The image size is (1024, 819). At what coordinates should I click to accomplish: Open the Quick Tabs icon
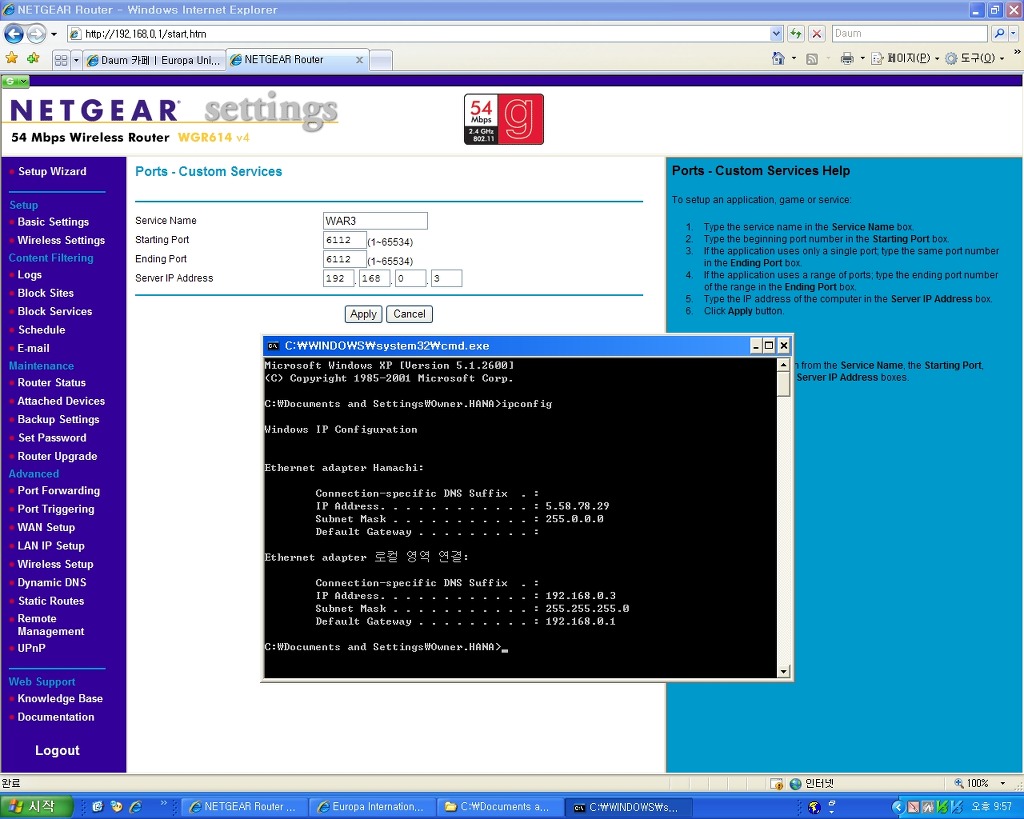[x=61, y=60]
